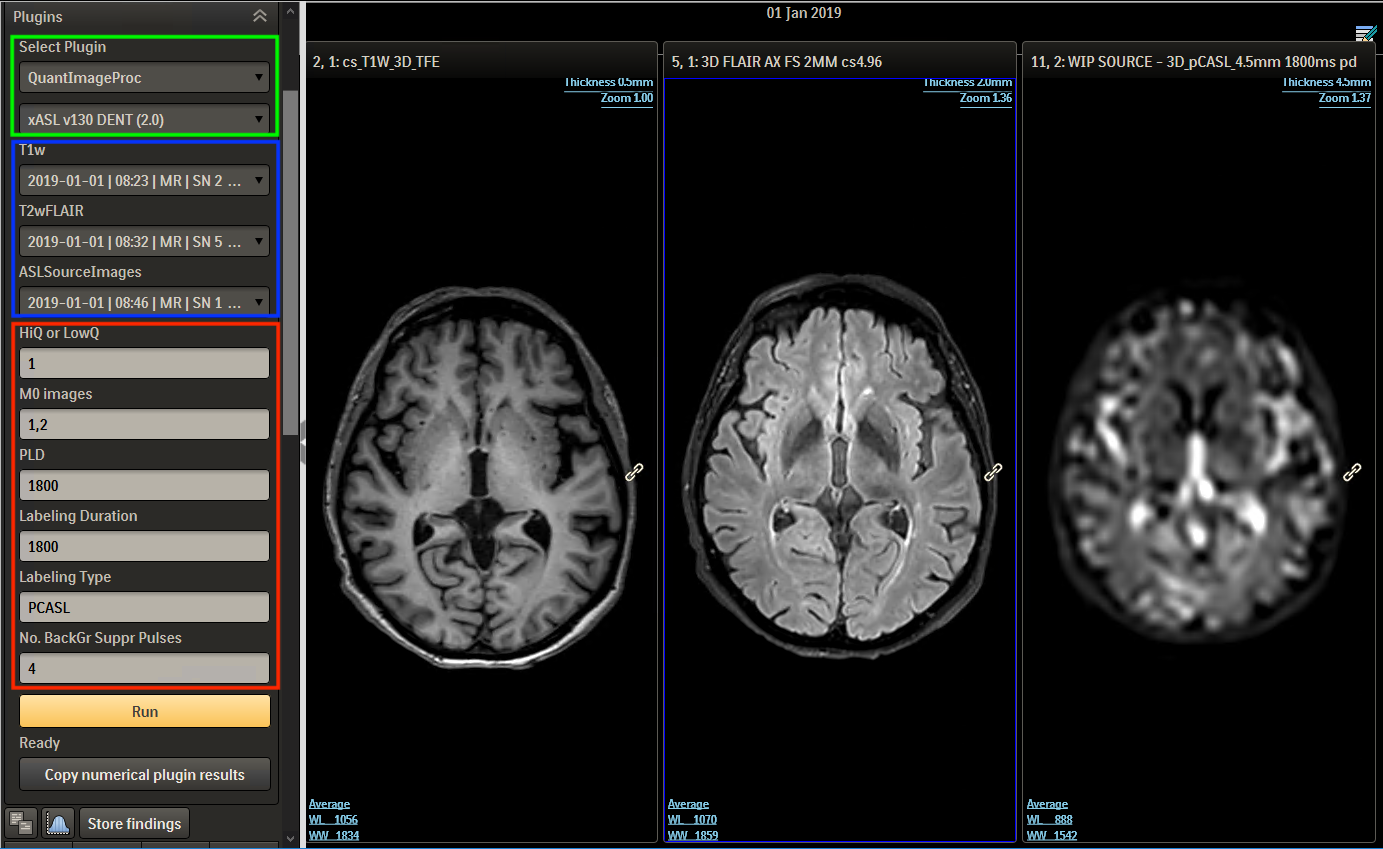
Task: Open the ASLSourceImages series dropdown
Action: coord(144,302)
